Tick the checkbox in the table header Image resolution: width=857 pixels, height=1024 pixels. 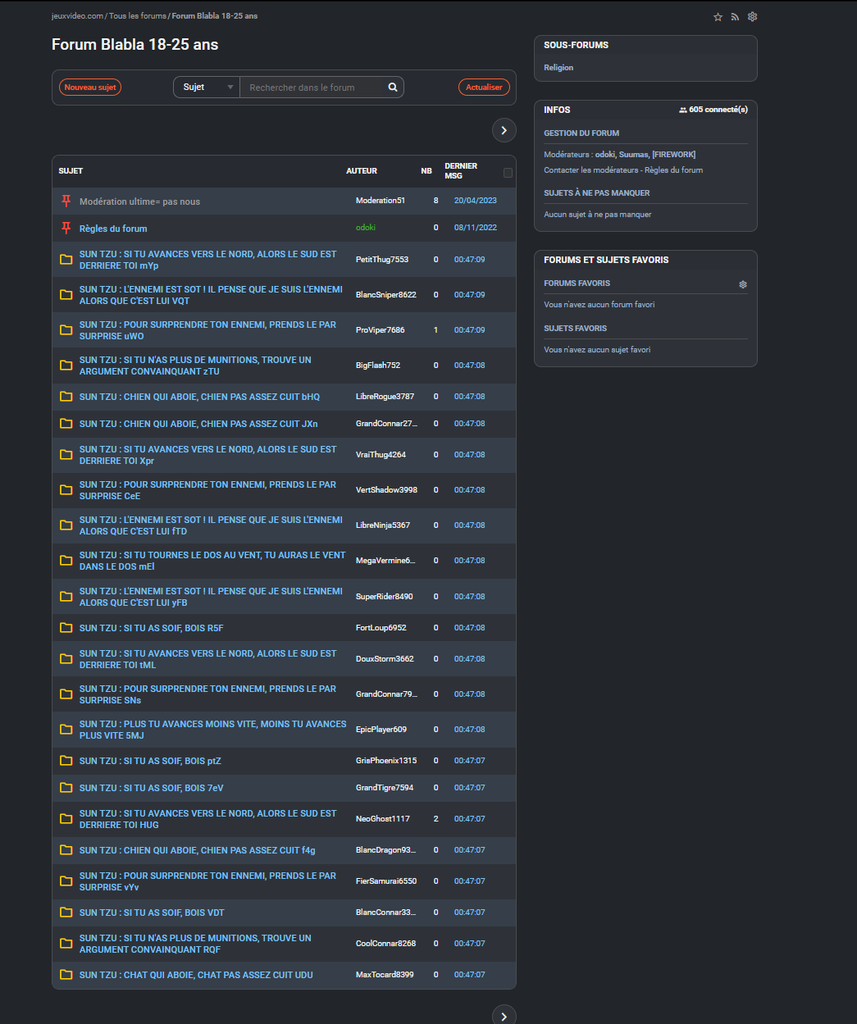coord(507,172)
